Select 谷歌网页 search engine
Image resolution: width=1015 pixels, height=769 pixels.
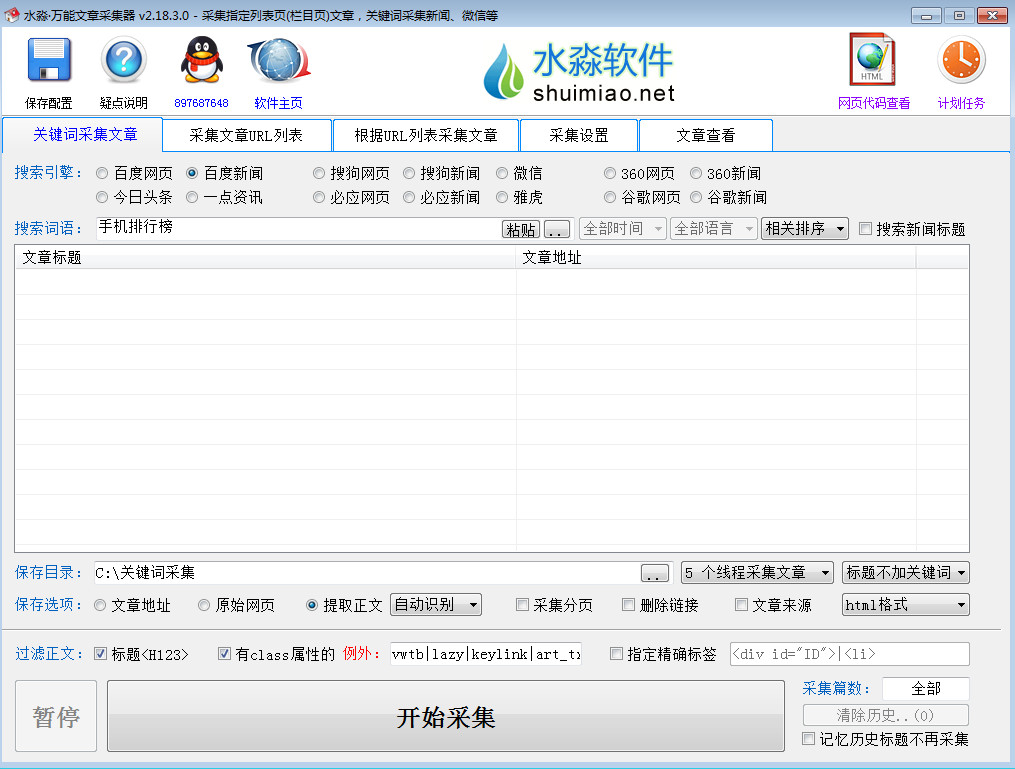click(x=609, y=197)
